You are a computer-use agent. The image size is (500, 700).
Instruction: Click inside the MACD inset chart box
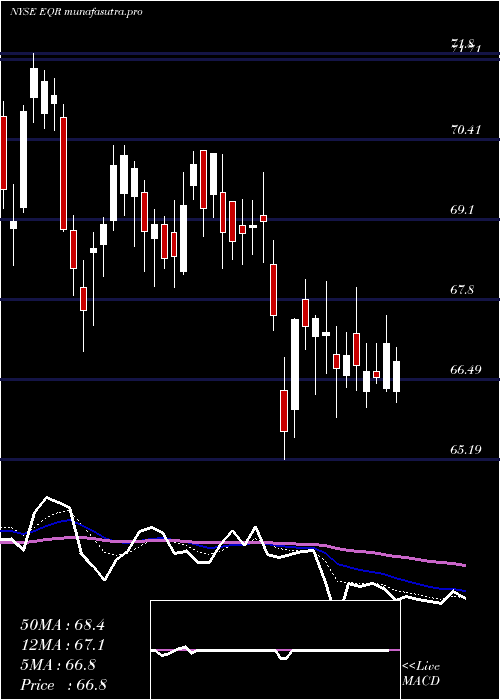pos(275,650)
